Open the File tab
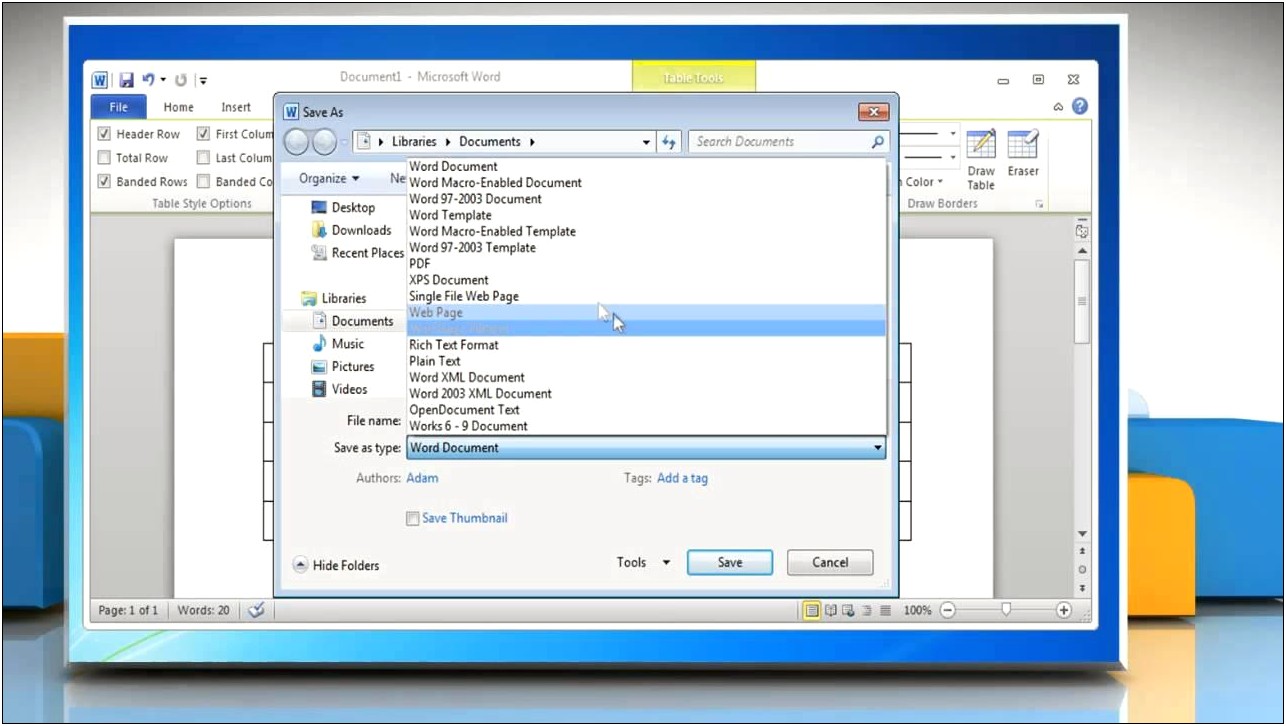Viewport: 1286px width, 726px height. click(x=118, y=107)
